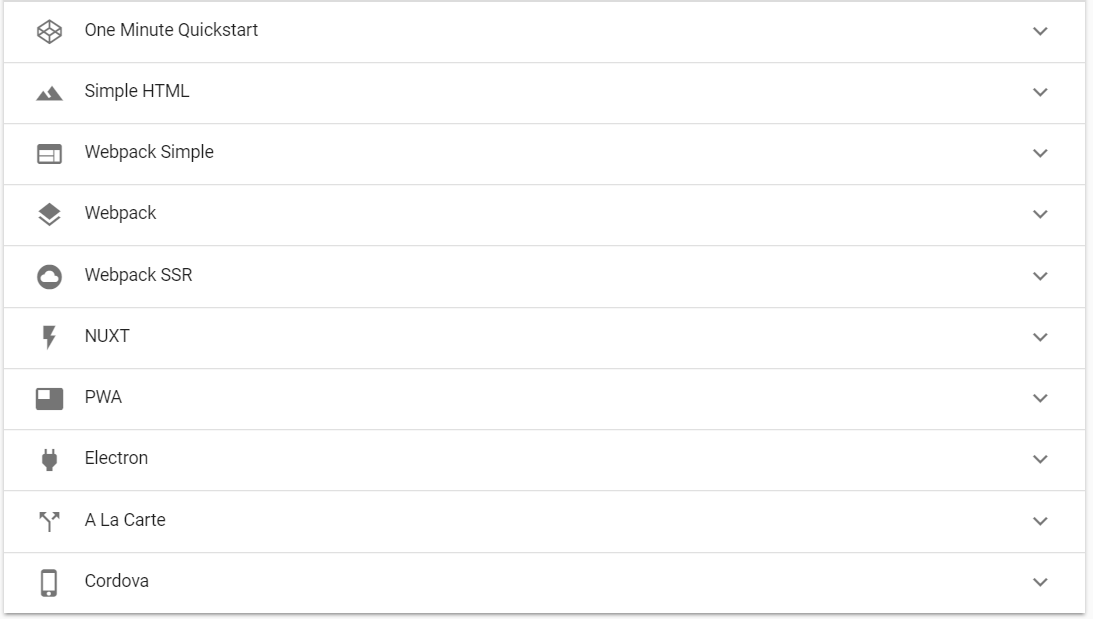
Task: Click the featured video icon beside PWA
Action: [49, 399]
